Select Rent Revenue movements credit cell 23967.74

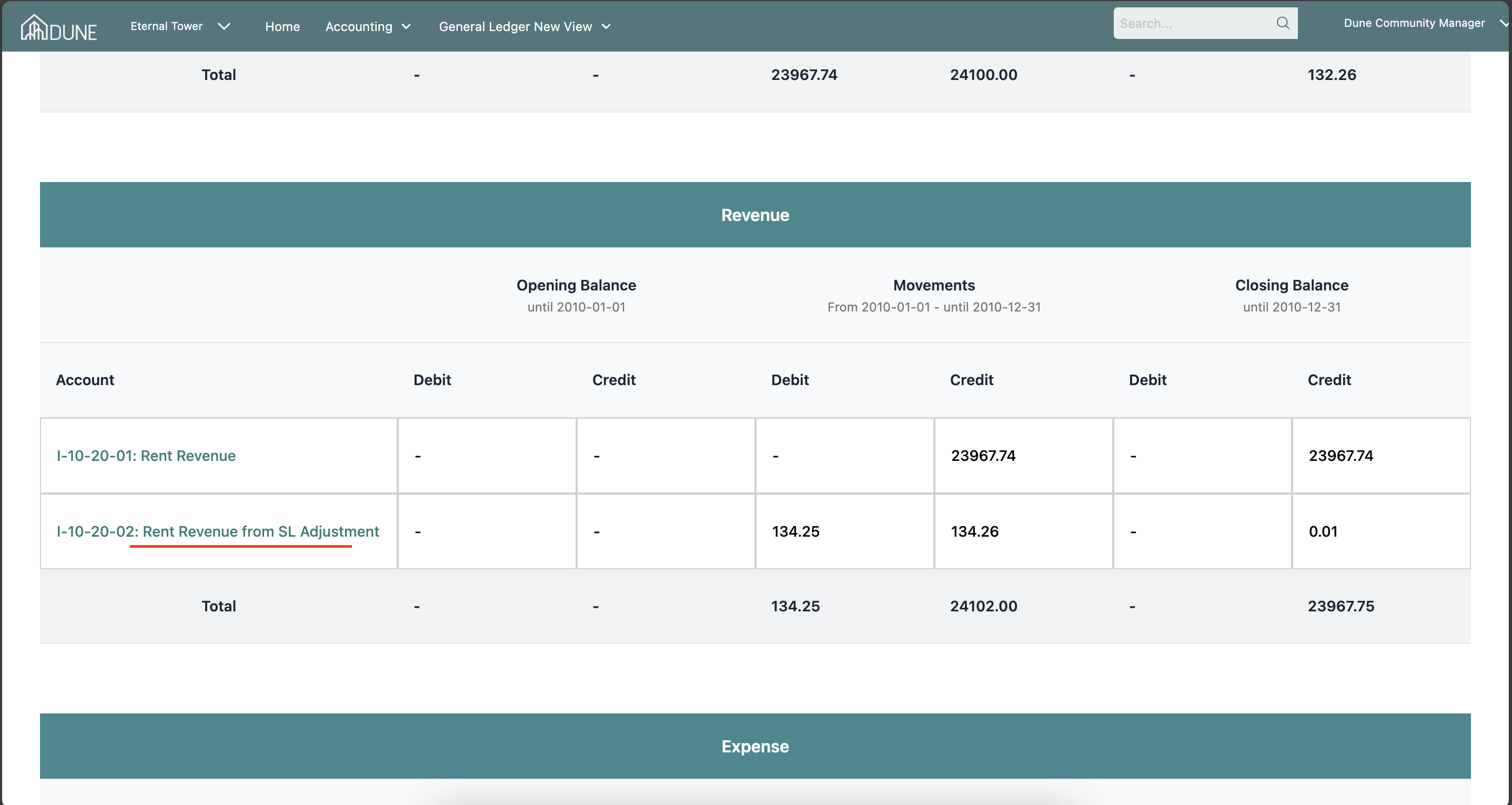coord(983,456)
